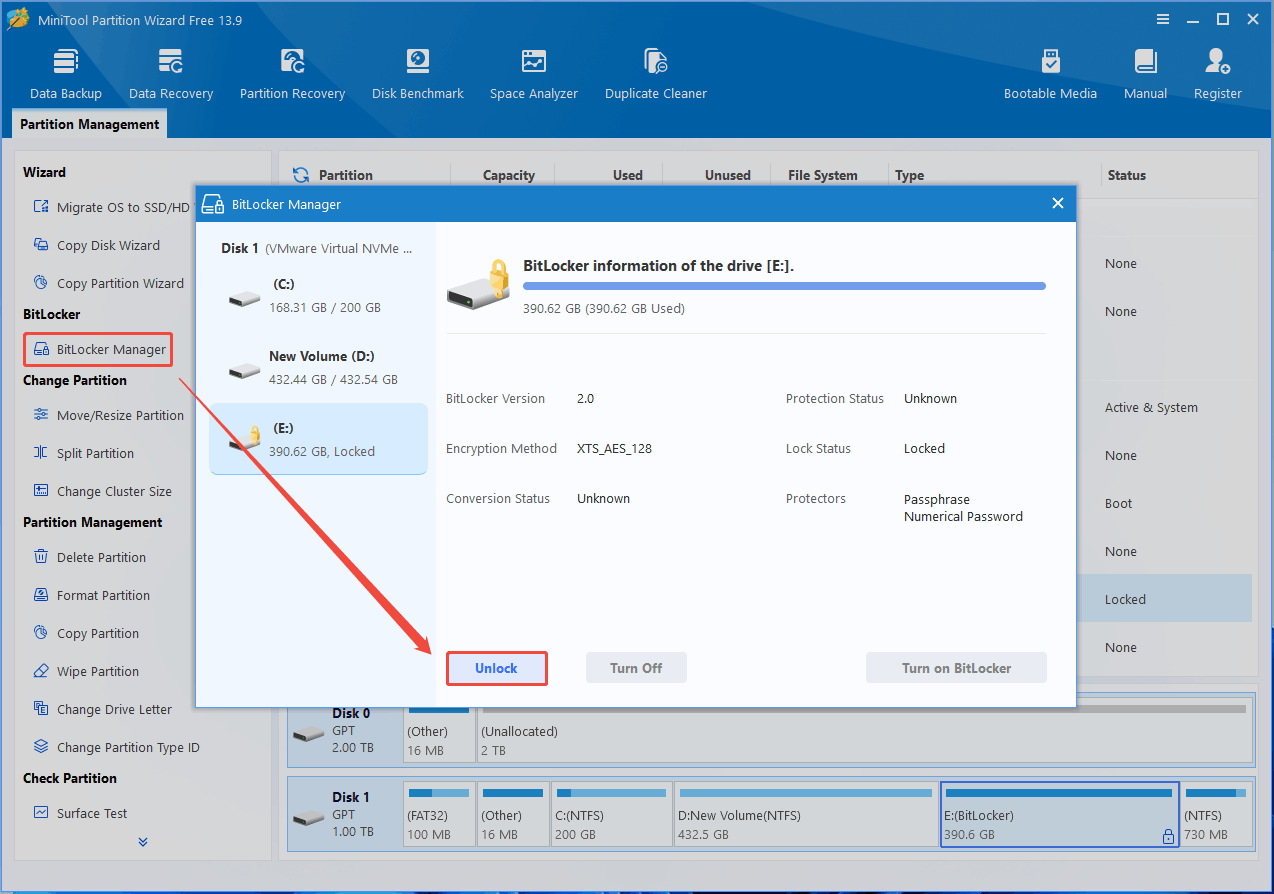
Task: Select the C:(NTFS) 200 GB block
Action: pyautogui.click(x=611, y=814)
